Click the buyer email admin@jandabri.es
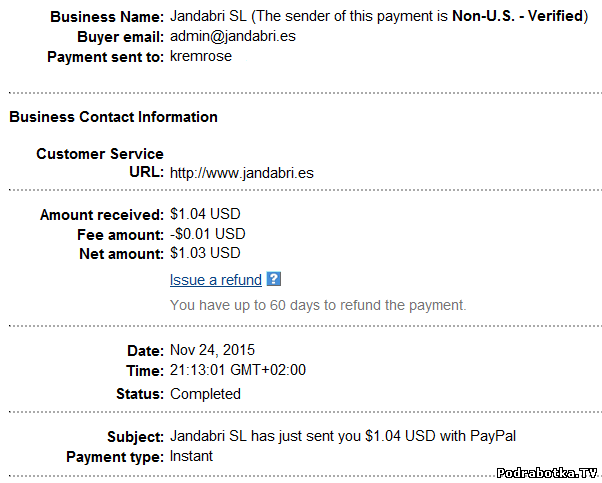 [x=231, y=37]
